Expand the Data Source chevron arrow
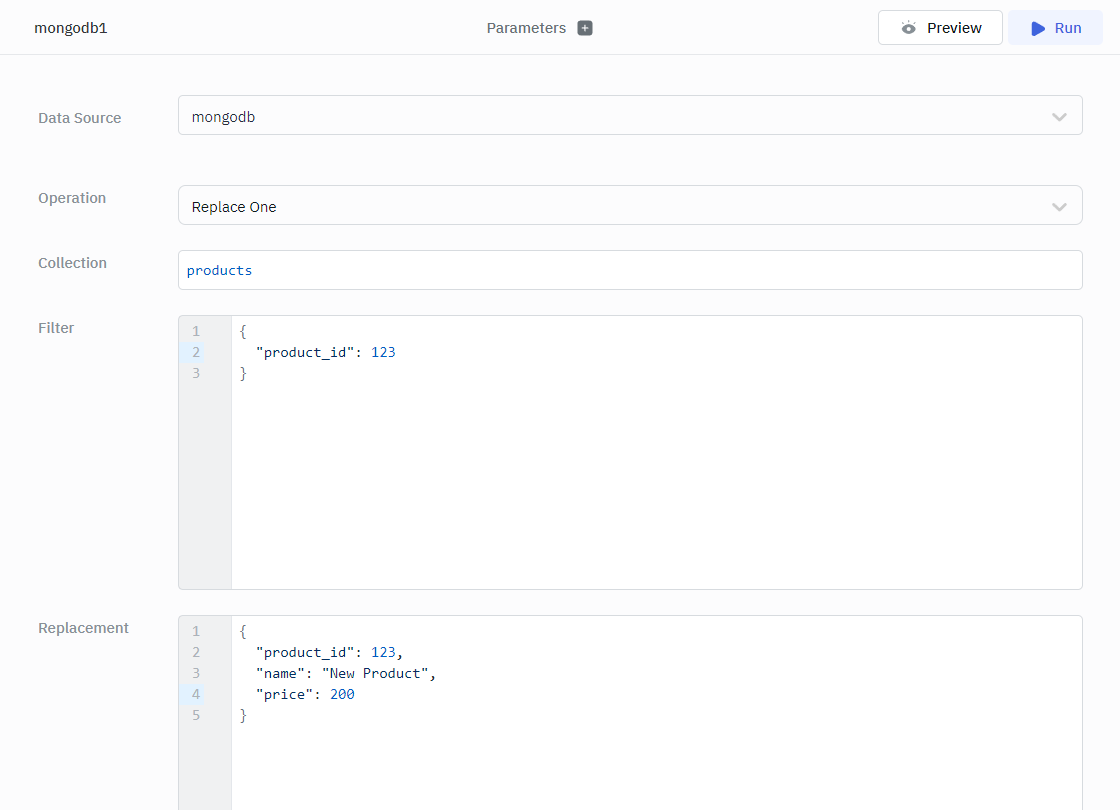Image resolution: width=1120 pixels, height=810 pixels. click(1059, 117)
